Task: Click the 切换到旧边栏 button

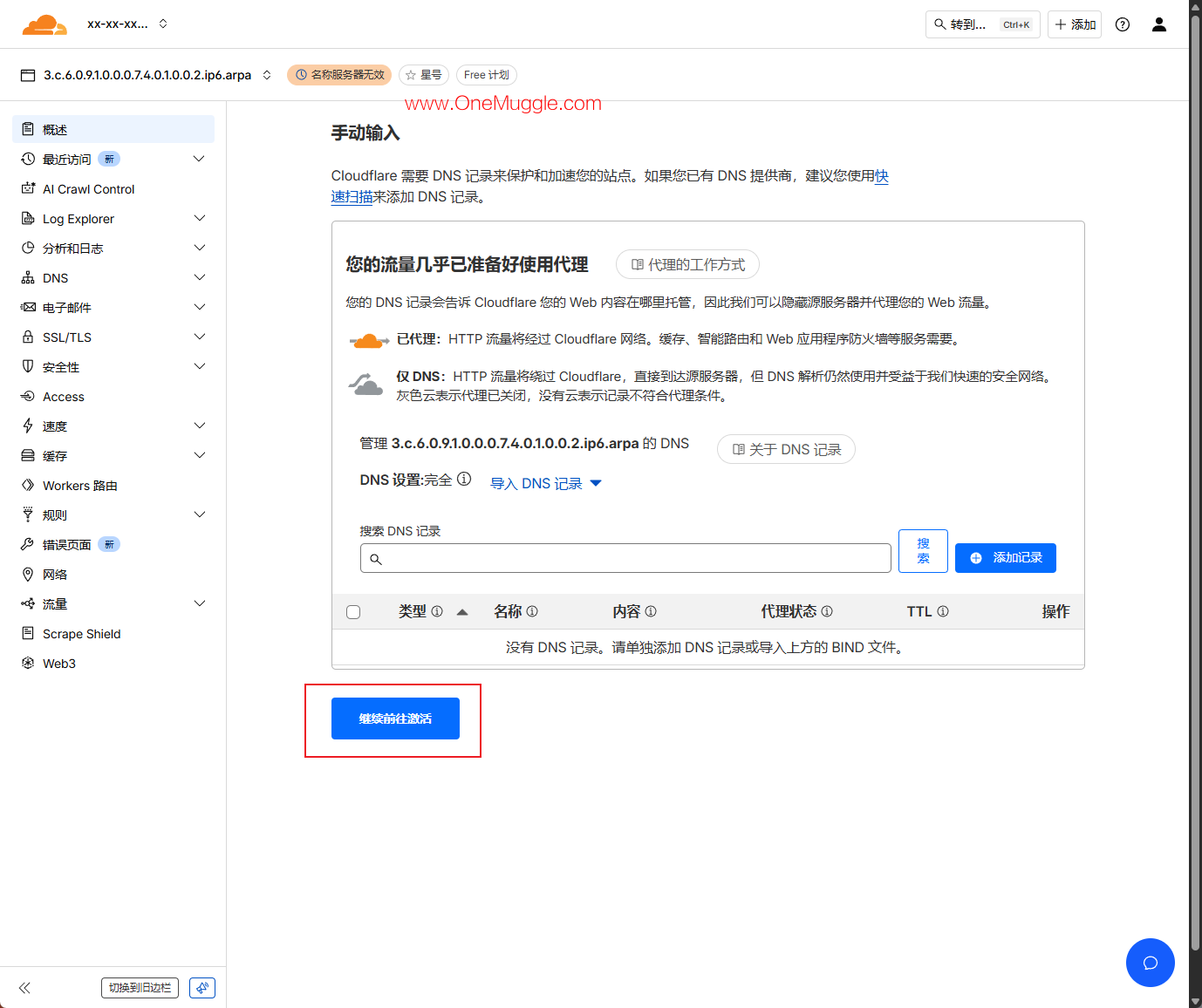Action: [140, 988]
